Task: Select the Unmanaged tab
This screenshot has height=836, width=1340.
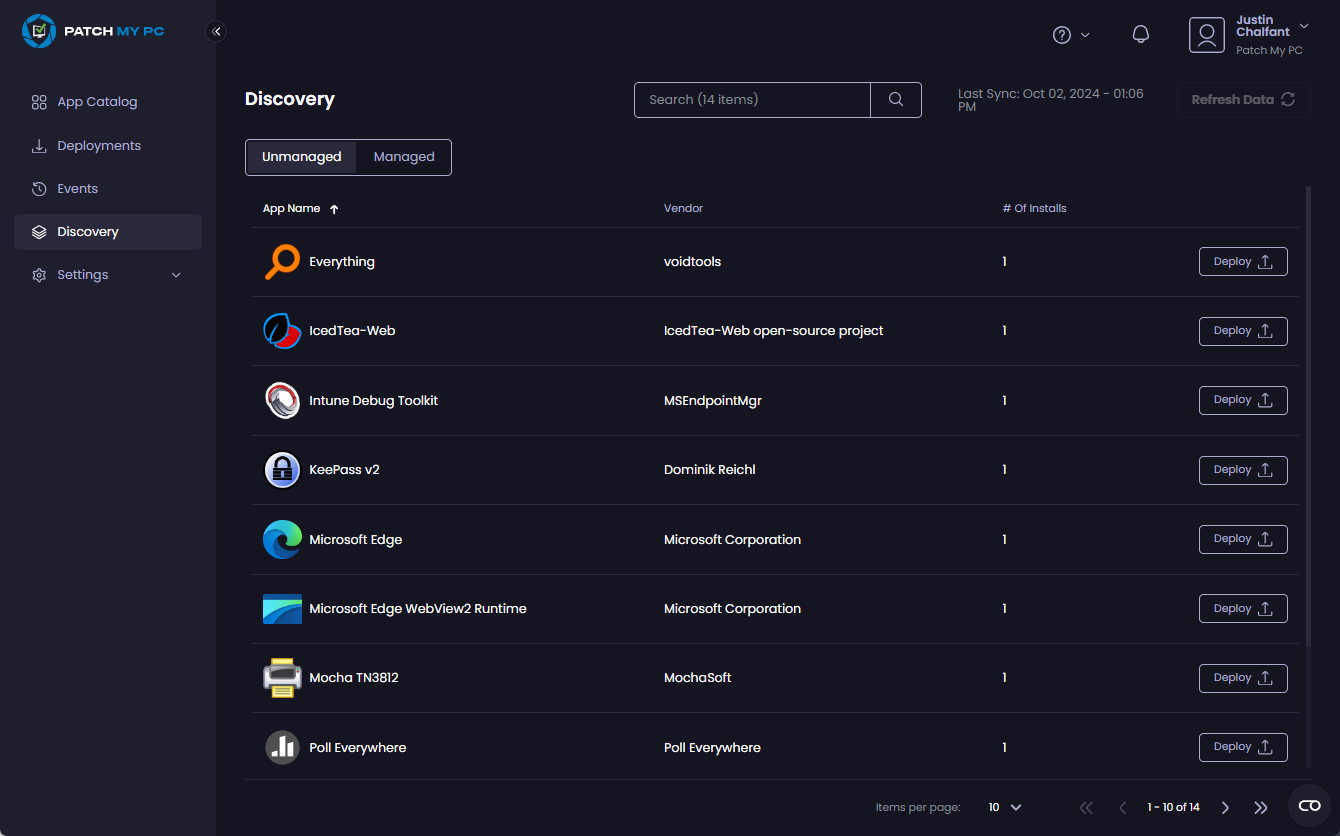Action: (301, 156)
